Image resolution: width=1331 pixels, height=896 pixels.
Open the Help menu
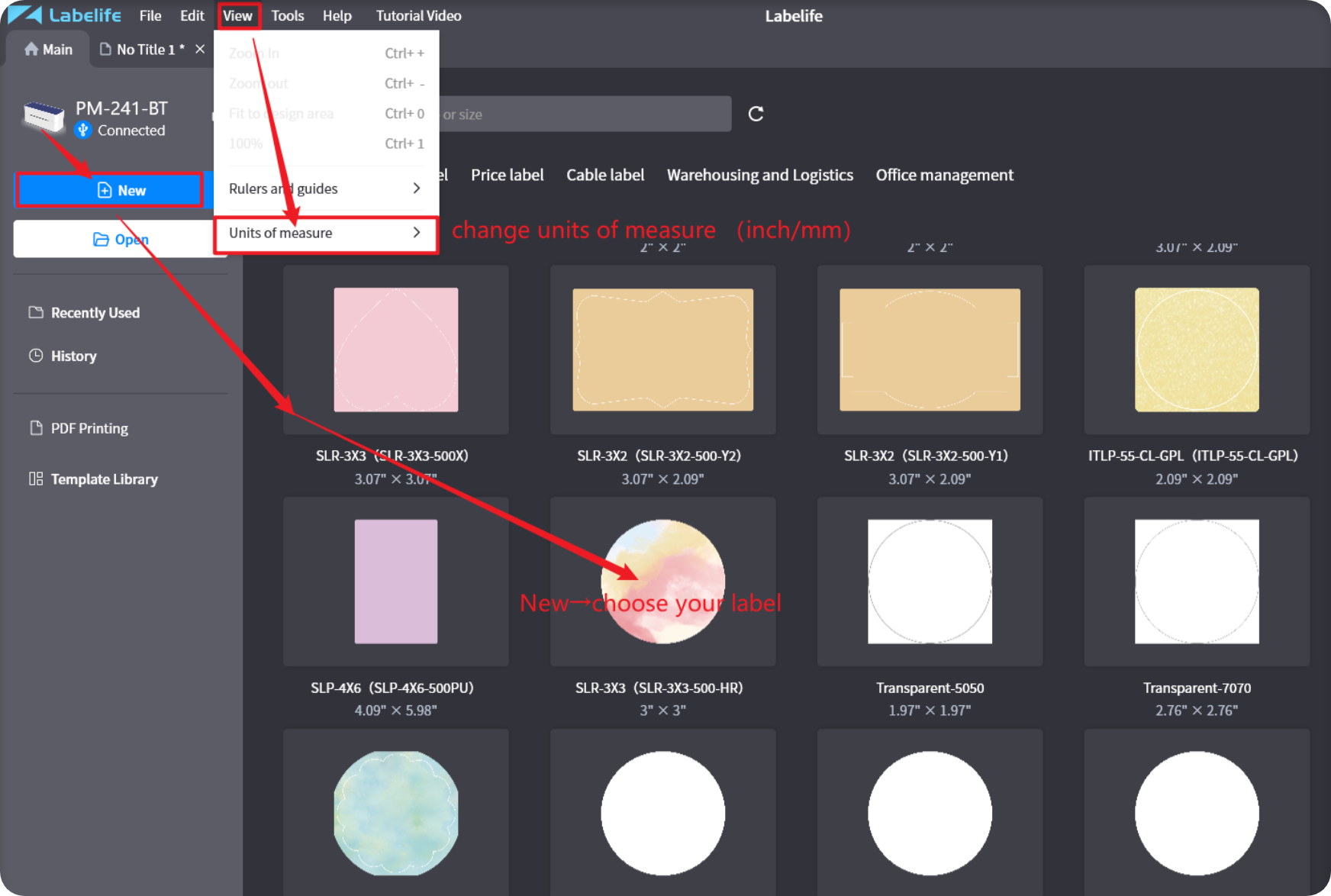(x=337, y=15)
